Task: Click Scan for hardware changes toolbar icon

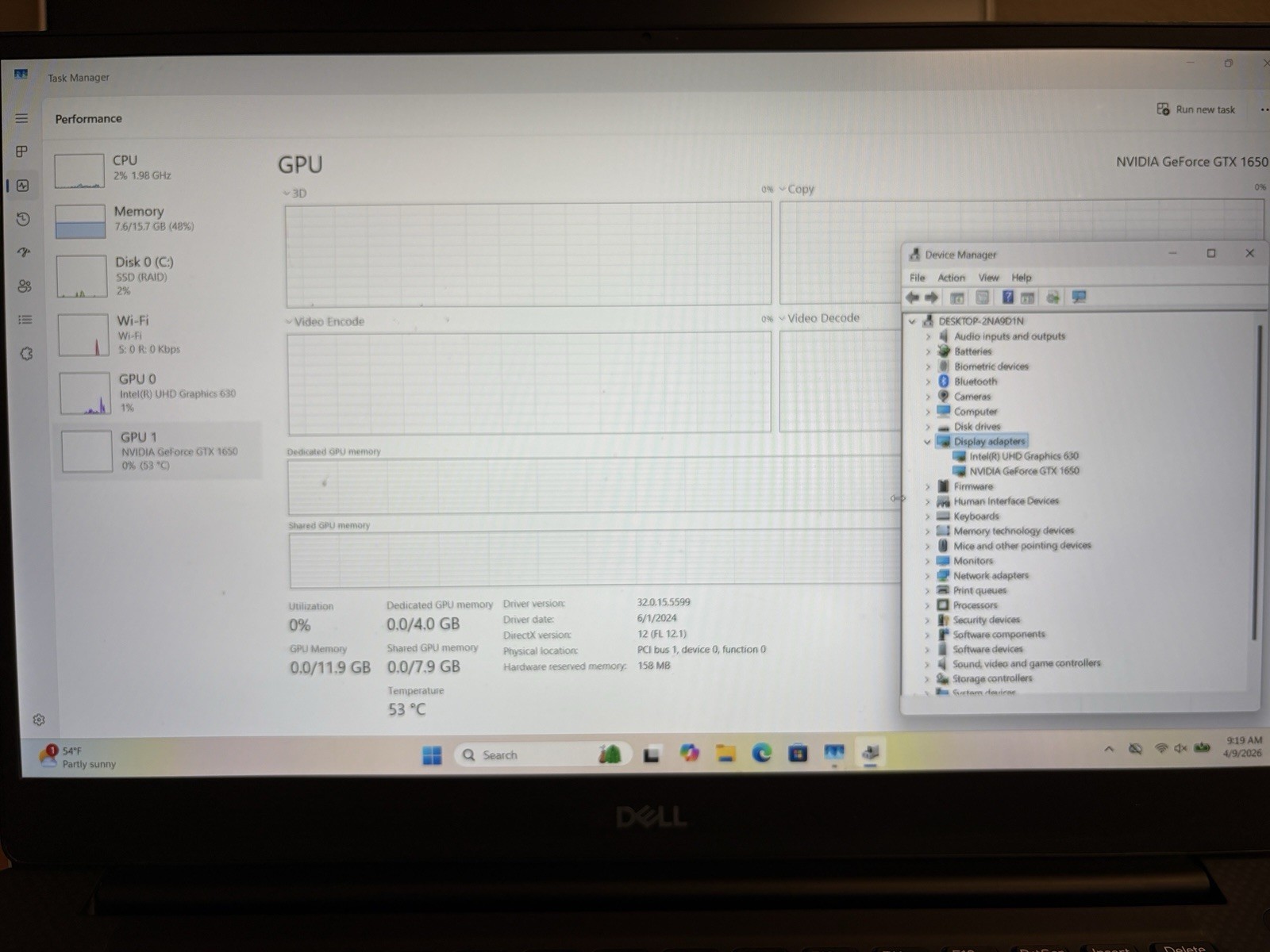Action: pos(1079,297)
